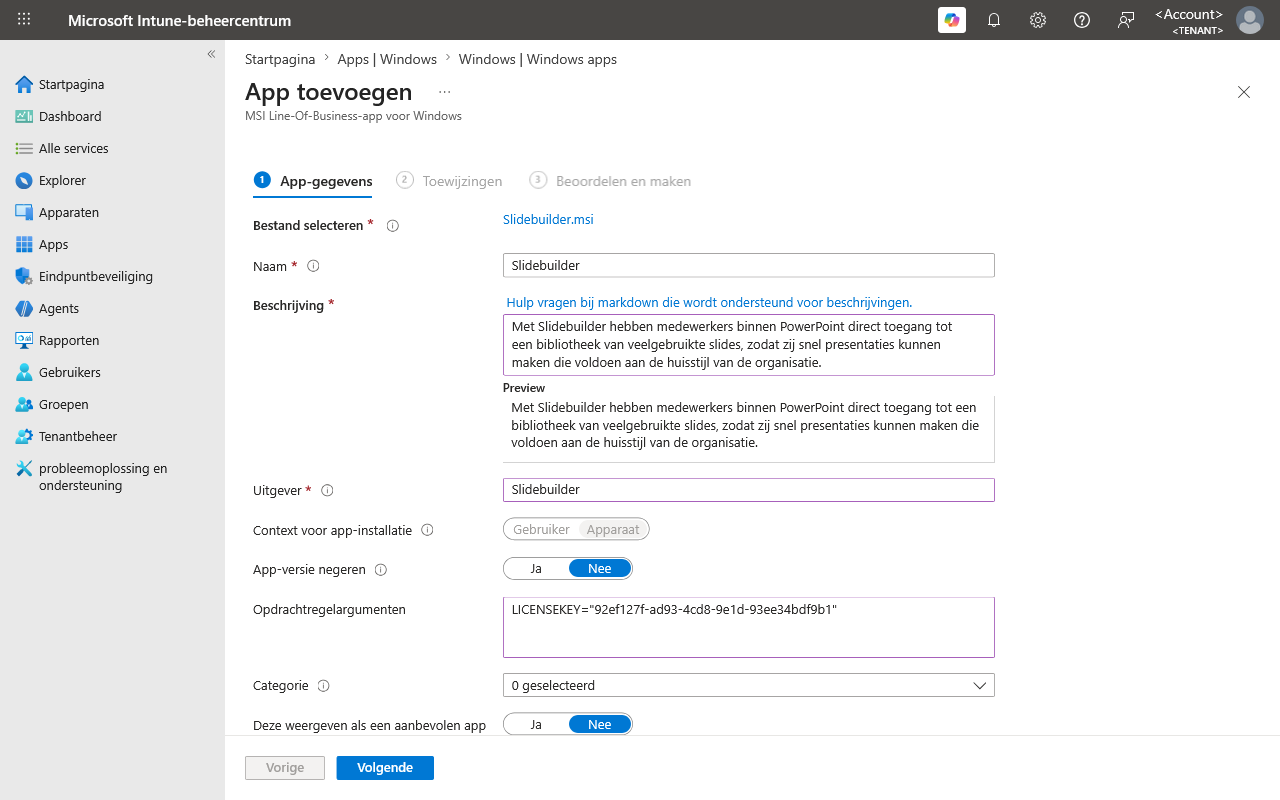Collapse the left navigation pane
This screenshot has width=1280, height=800.
tap(211, 54)
